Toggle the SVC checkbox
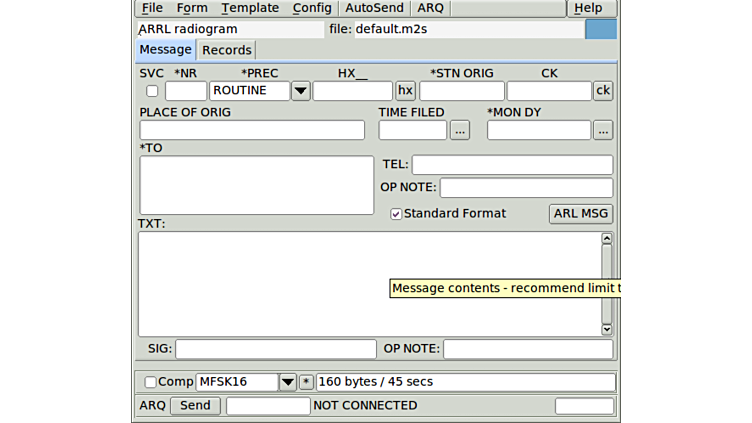 [x=152, y=91]
